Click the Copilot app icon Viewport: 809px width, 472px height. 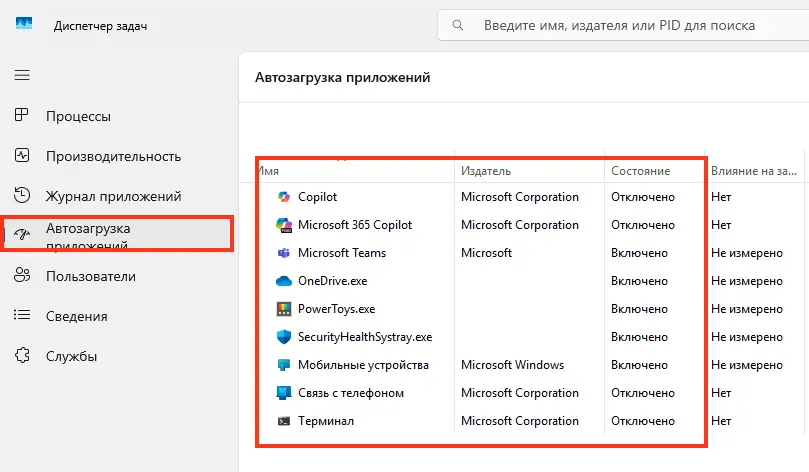tap(284, 197)
